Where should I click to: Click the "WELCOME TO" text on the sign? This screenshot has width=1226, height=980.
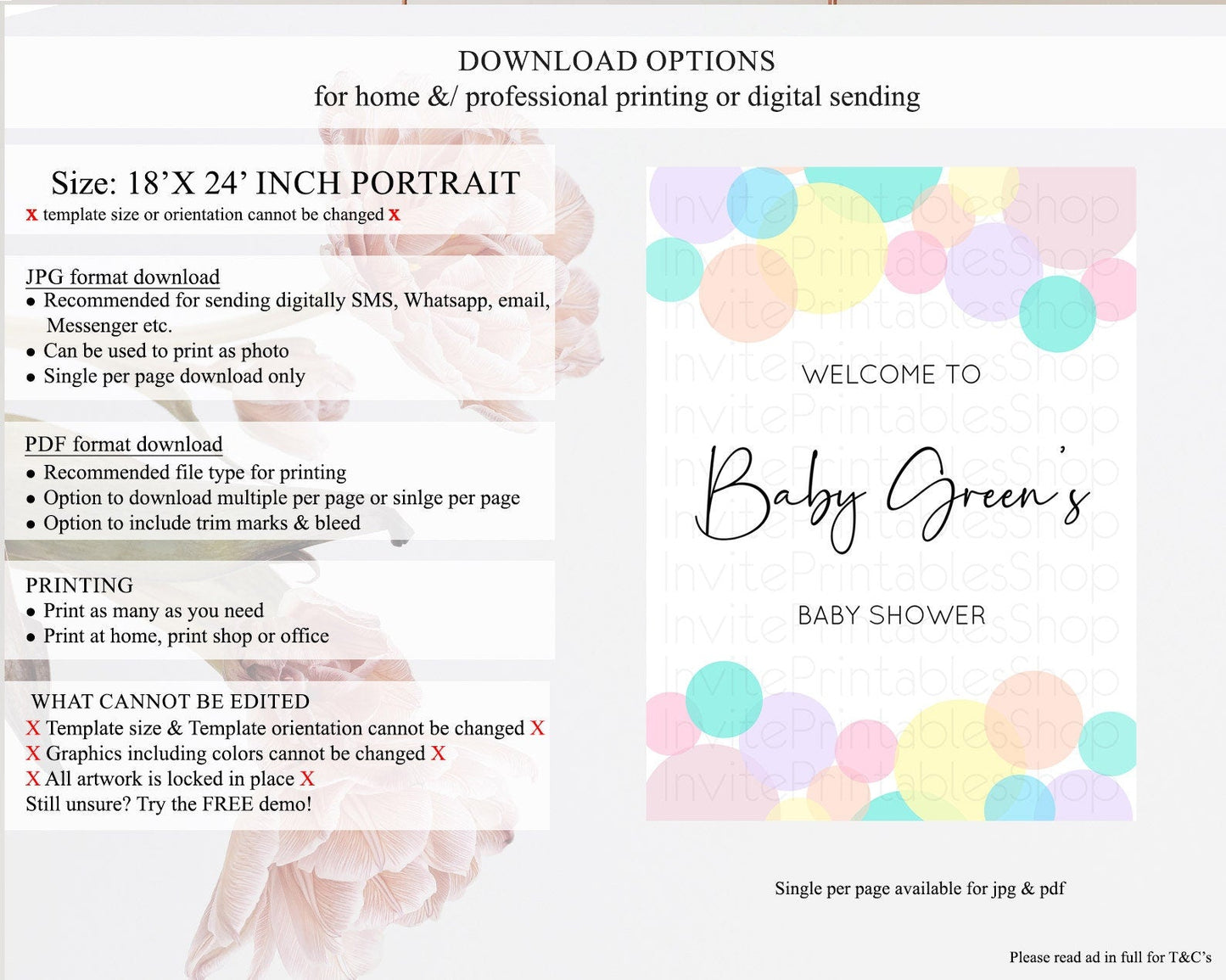tap(891, 374)
